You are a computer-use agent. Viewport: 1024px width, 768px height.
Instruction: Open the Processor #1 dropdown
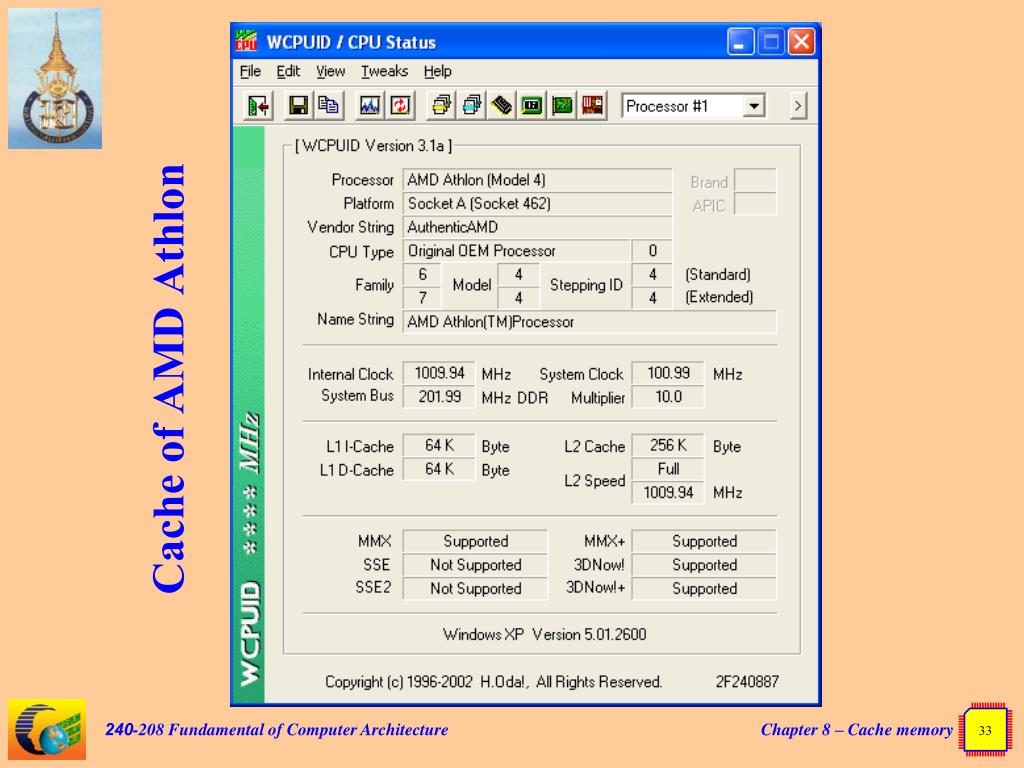click(754, 106)
